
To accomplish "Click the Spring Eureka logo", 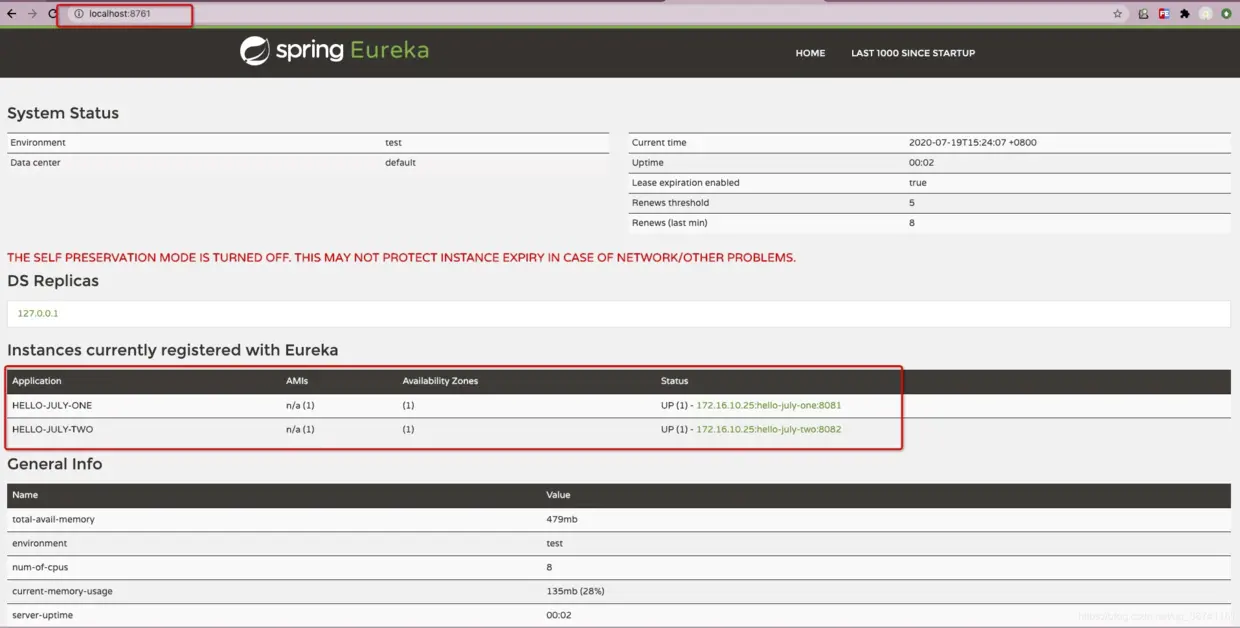I will 334,50.
